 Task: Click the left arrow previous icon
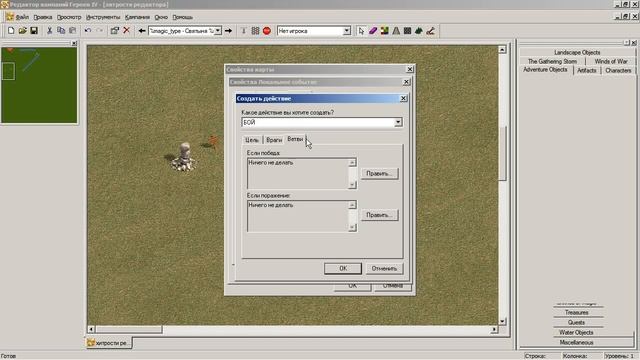point(142,31)
